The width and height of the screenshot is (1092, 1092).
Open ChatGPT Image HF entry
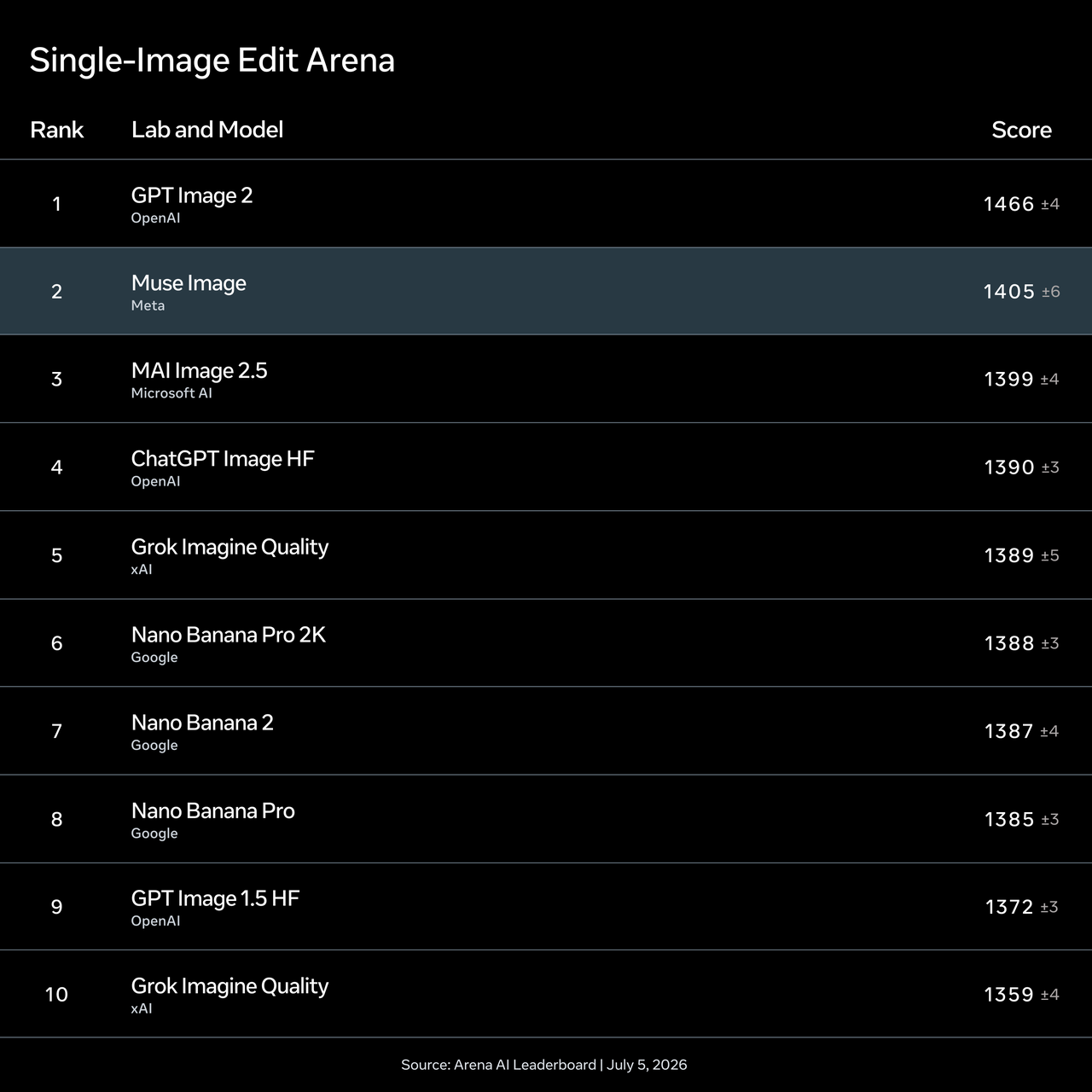[x=546, y=467]
